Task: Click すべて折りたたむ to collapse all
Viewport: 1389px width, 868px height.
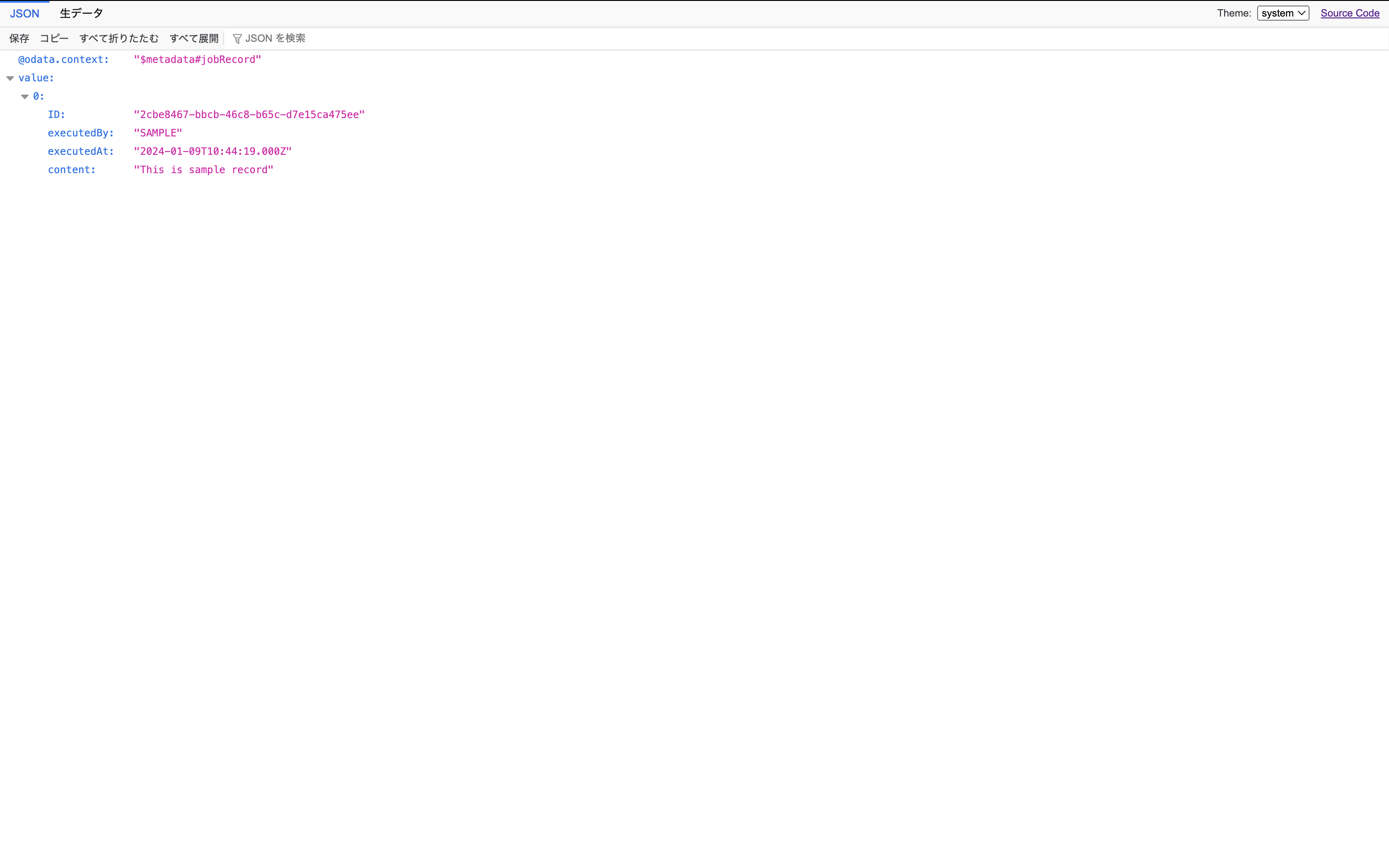Action: [119, 39]
